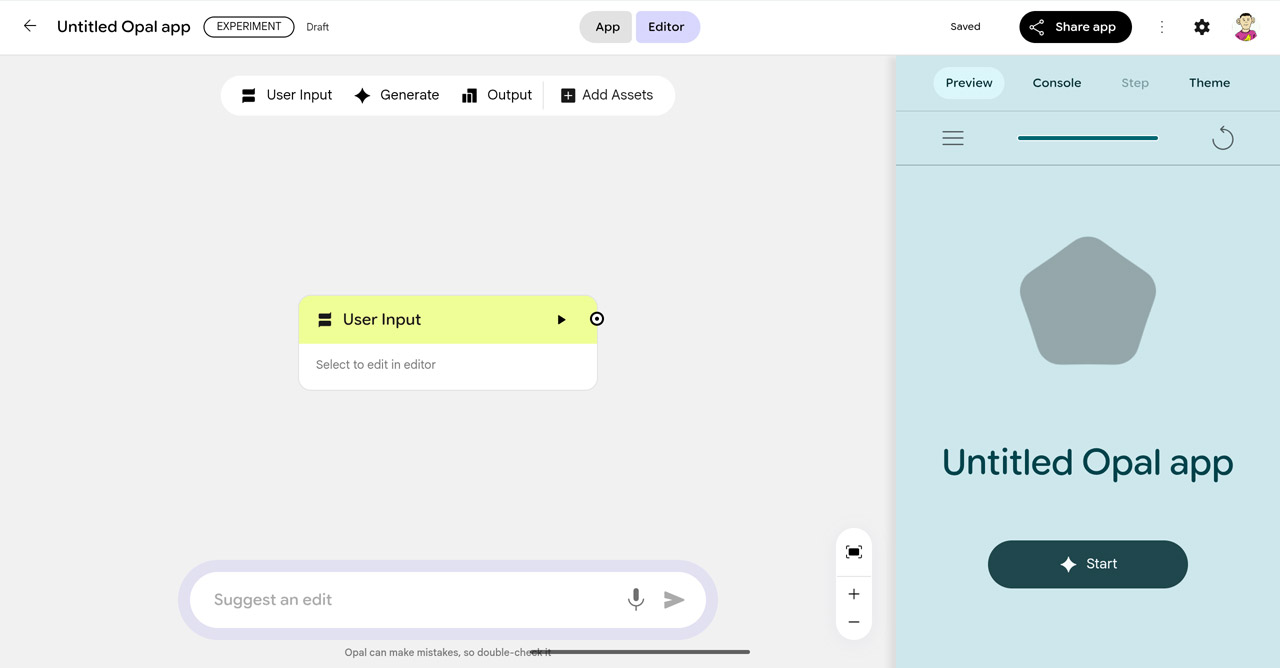Click the zoom to fit icon
The width and height of the screenshot is (1280, 668).
854,552
